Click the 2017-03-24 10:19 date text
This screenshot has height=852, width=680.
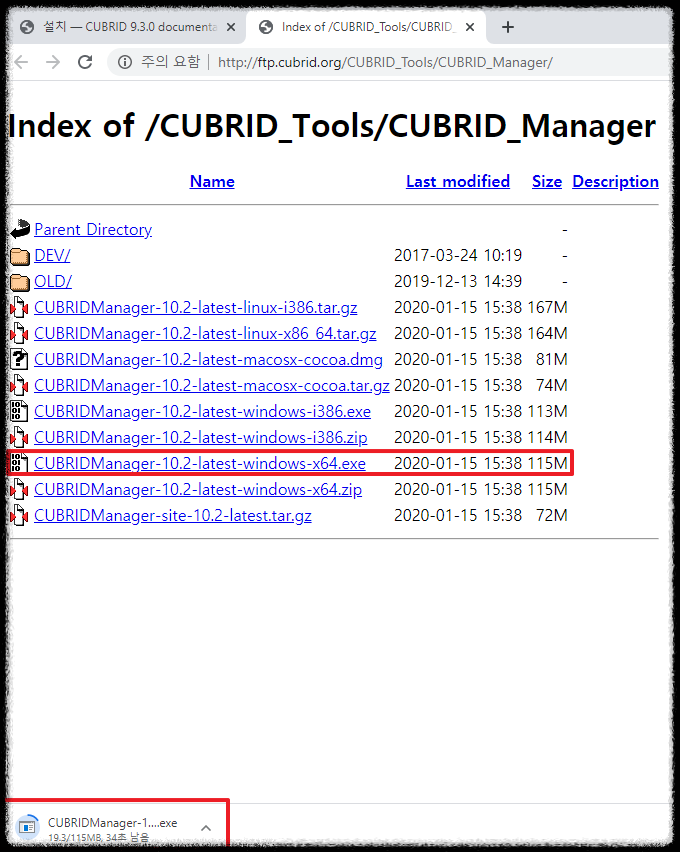pyautogui.click(x=458, y=255)
